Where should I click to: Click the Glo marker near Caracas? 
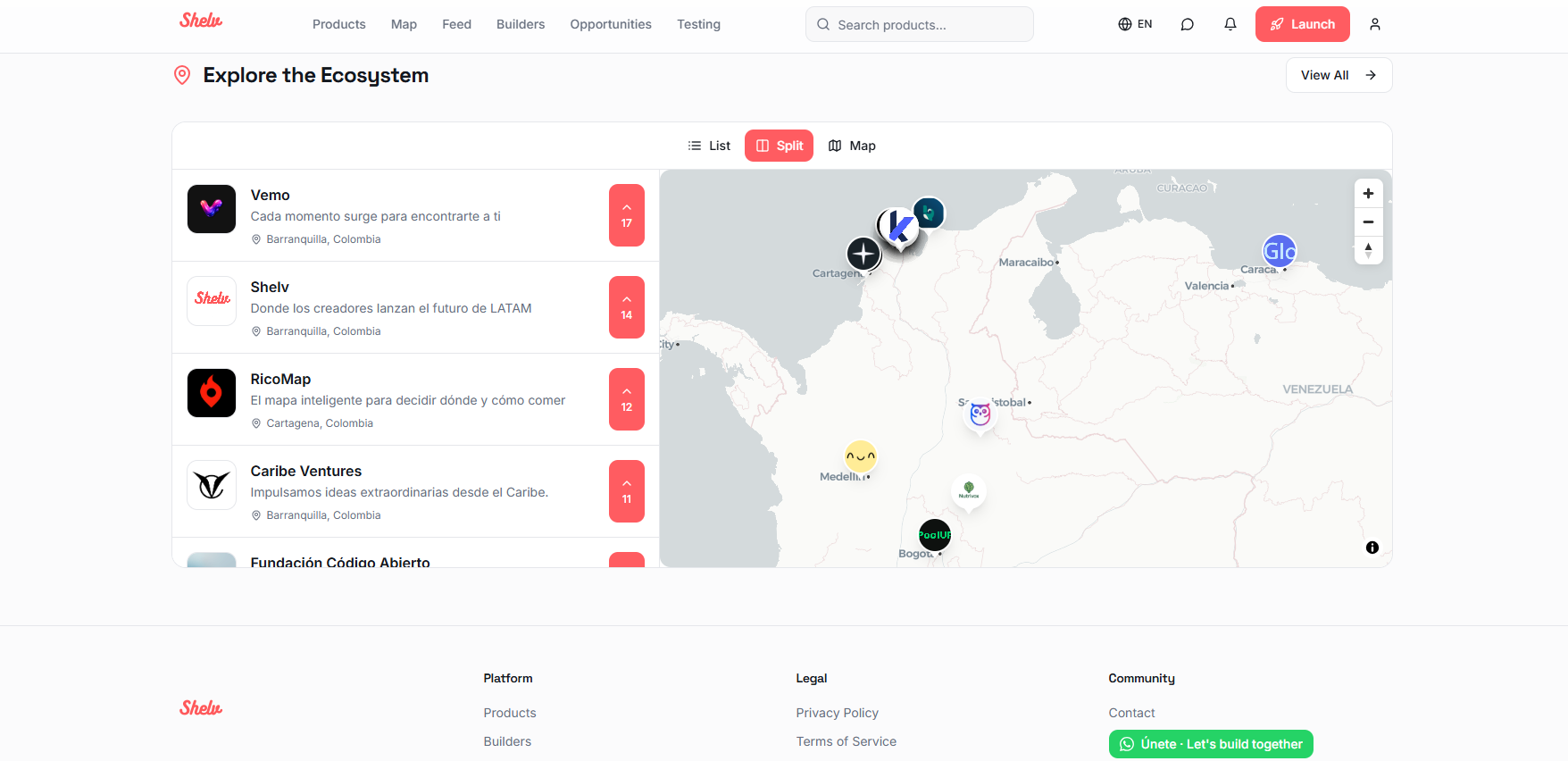point(1280,251)
